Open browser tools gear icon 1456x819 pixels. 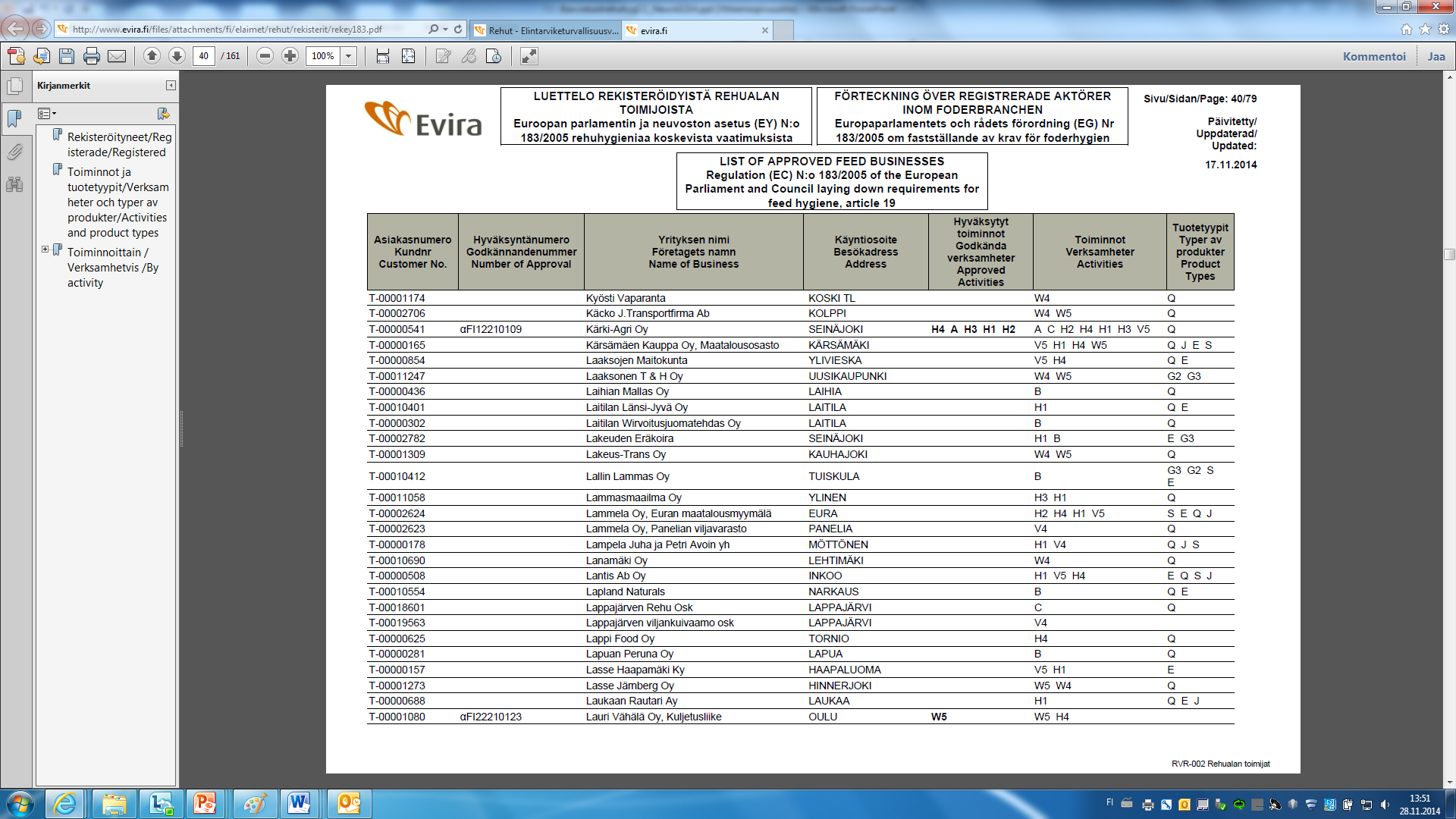point(1444,29)
